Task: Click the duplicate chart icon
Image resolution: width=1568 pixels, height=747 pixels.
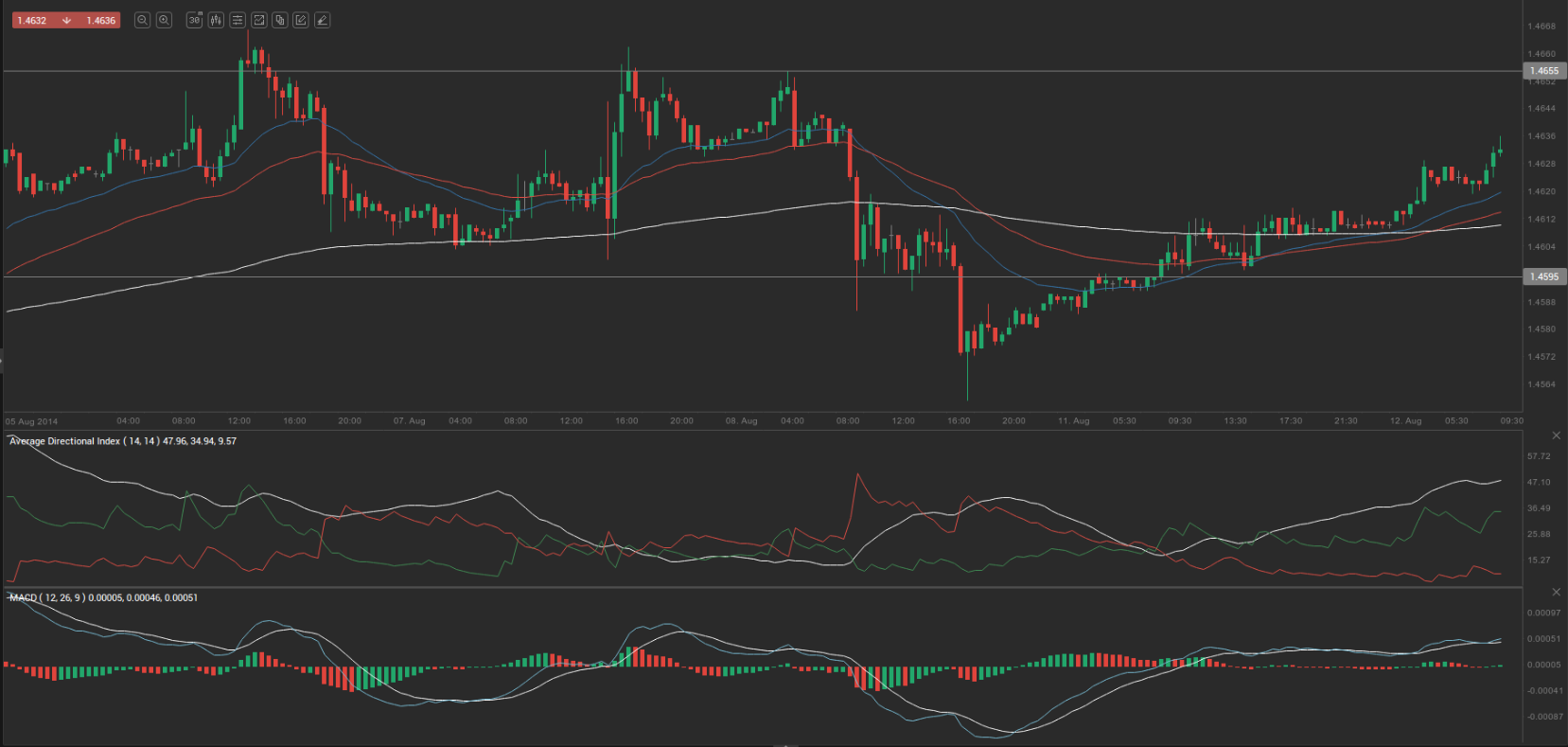Action: 280,20
